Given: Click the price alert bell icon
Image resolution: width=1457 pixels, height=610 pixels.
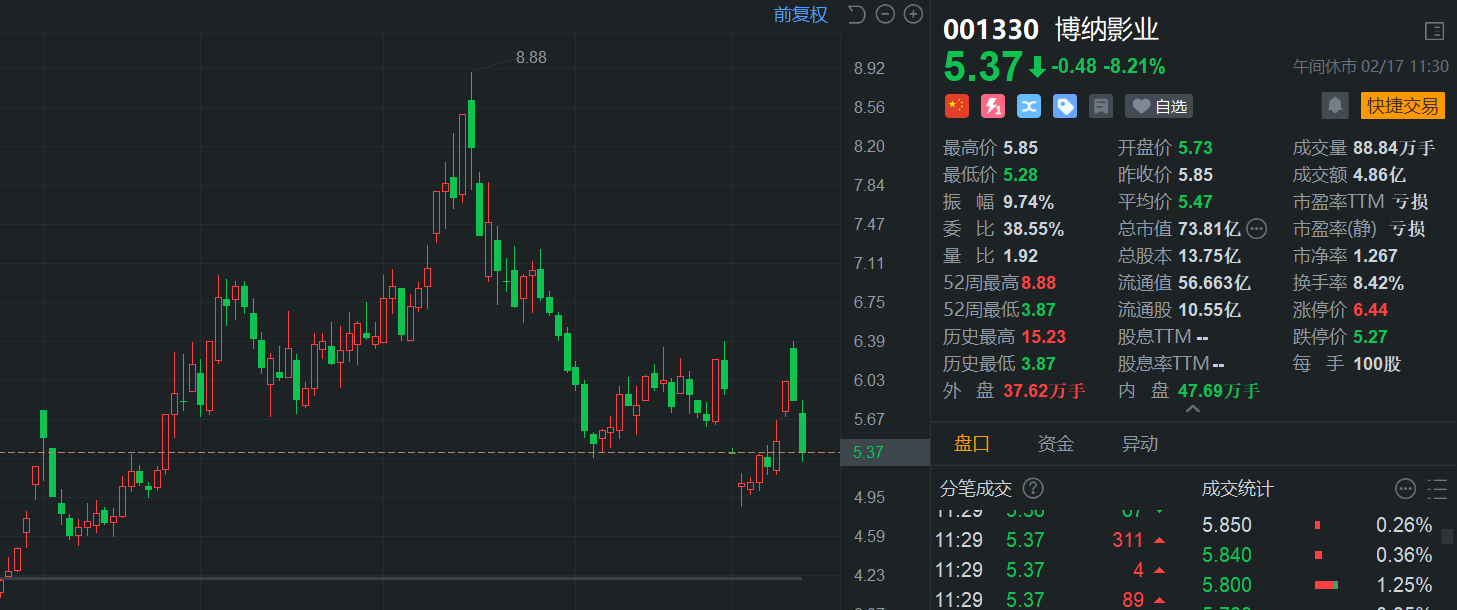Looking at the screenshot, I should (1334, 106).
